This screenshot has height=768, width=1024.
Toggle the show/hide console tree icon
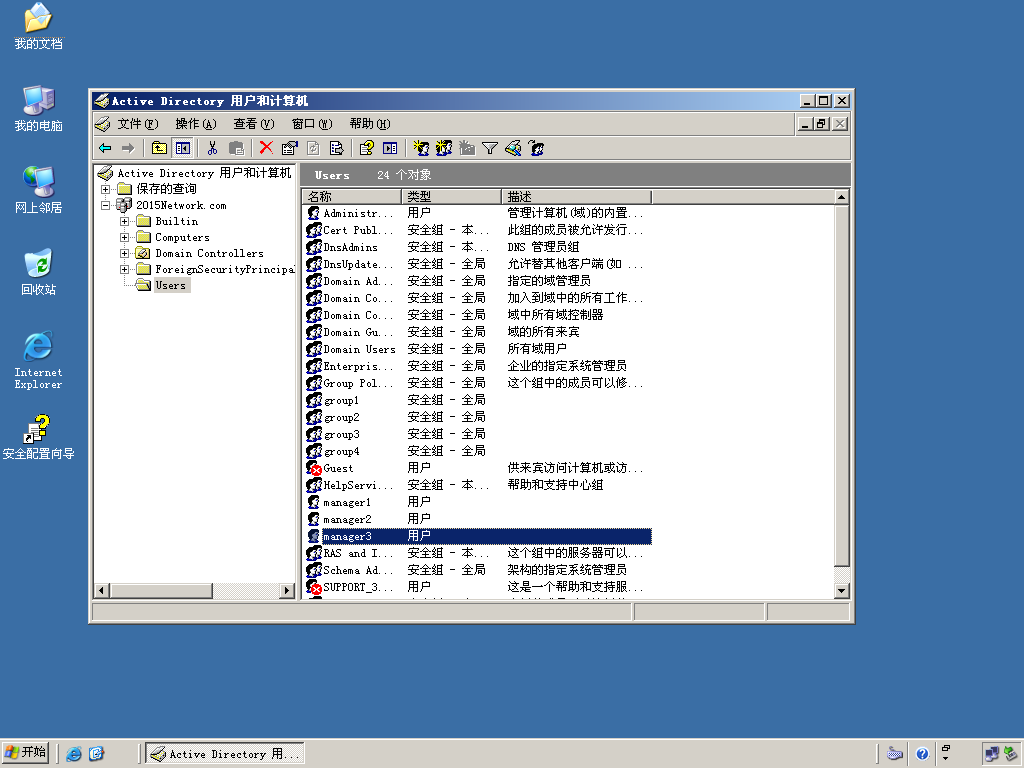click(x=182, y=148)
